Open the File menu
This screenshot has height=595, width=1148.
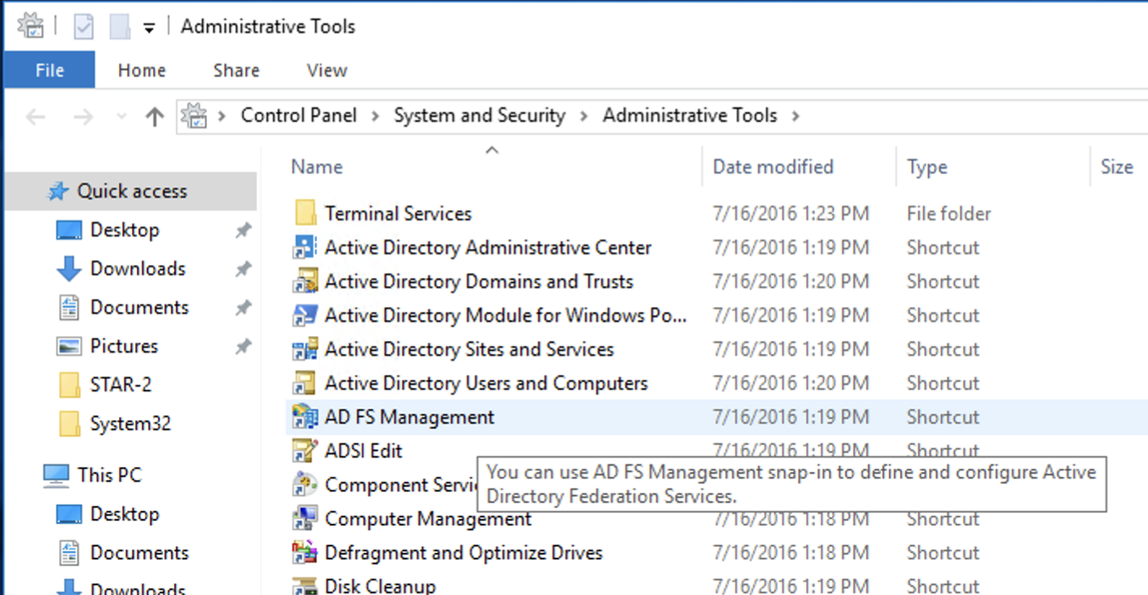[49, 70]
